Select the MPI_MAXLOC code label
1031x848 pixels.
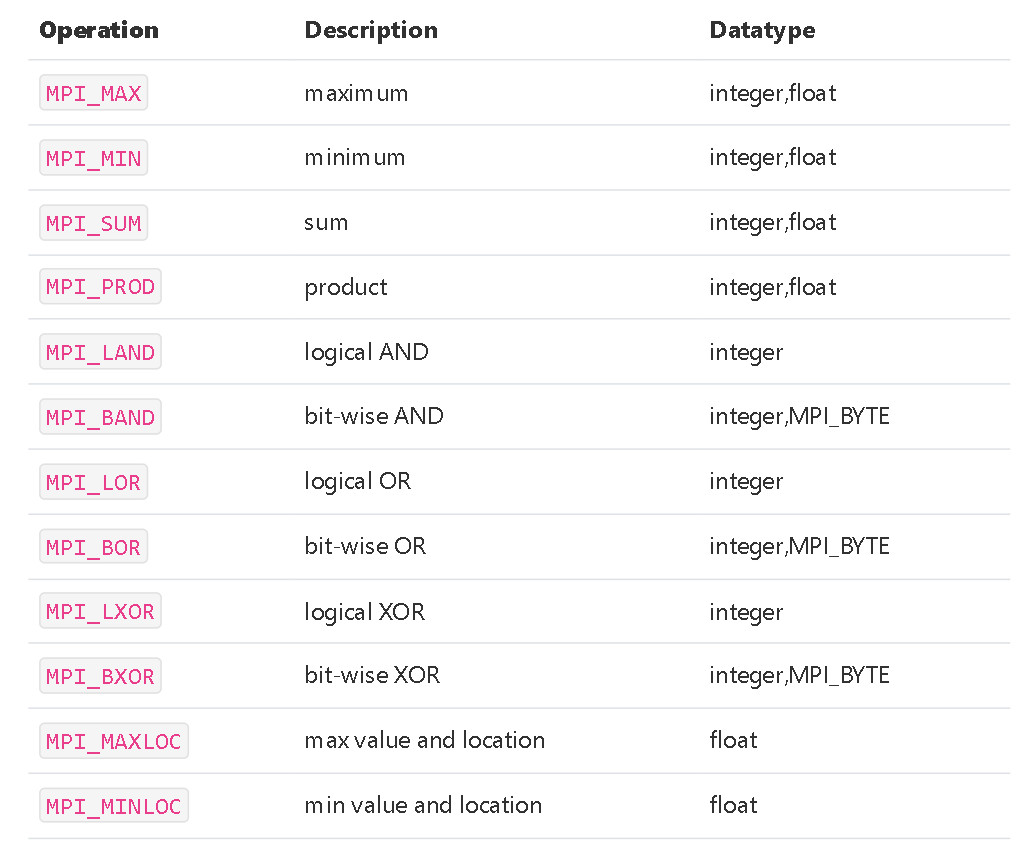[114, 741]
